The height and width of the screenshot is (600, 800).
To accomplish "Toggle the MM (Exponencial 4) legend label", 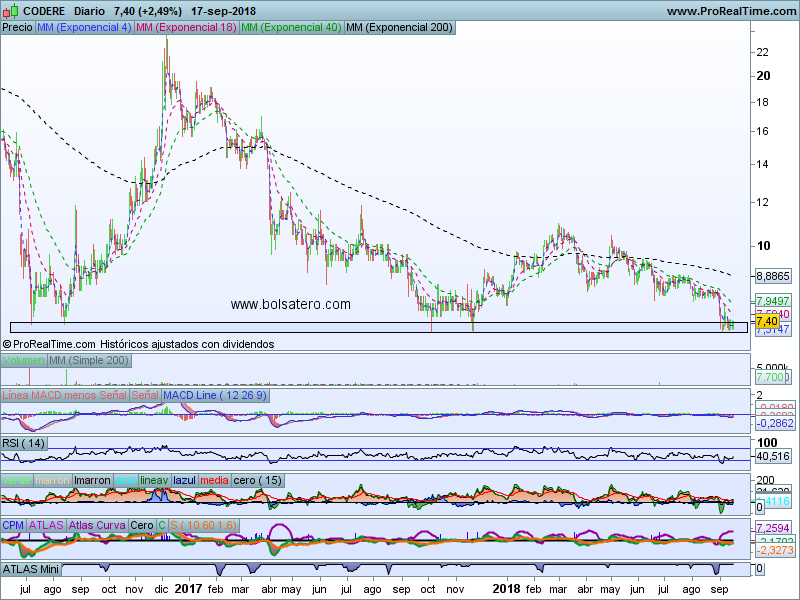I will pyautogui.click(x=84, y=28).
